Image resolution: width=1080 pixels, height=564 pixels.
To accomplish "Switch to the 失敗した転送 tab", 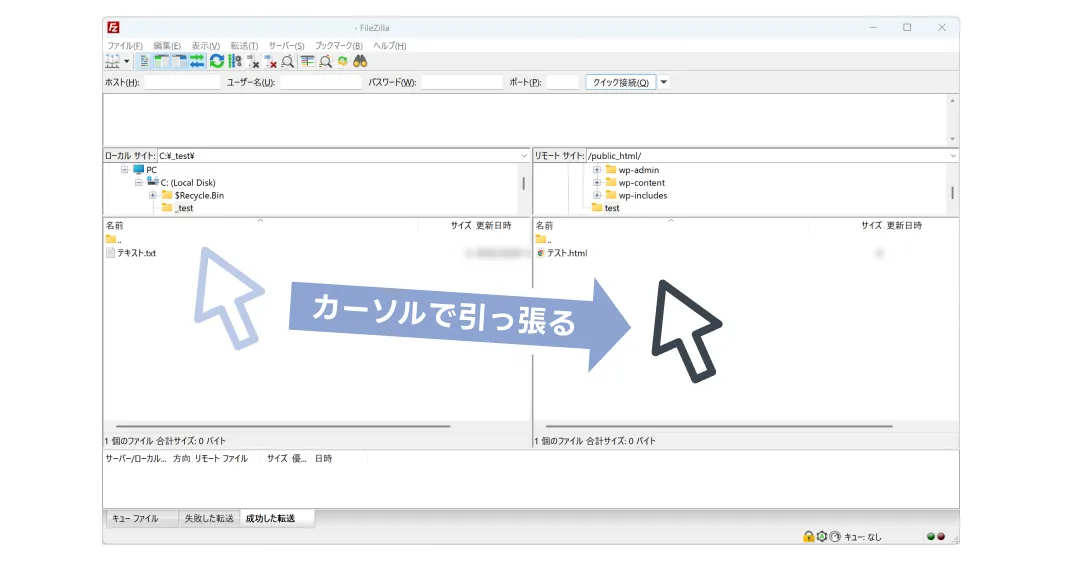I will [x=209, y=518].
